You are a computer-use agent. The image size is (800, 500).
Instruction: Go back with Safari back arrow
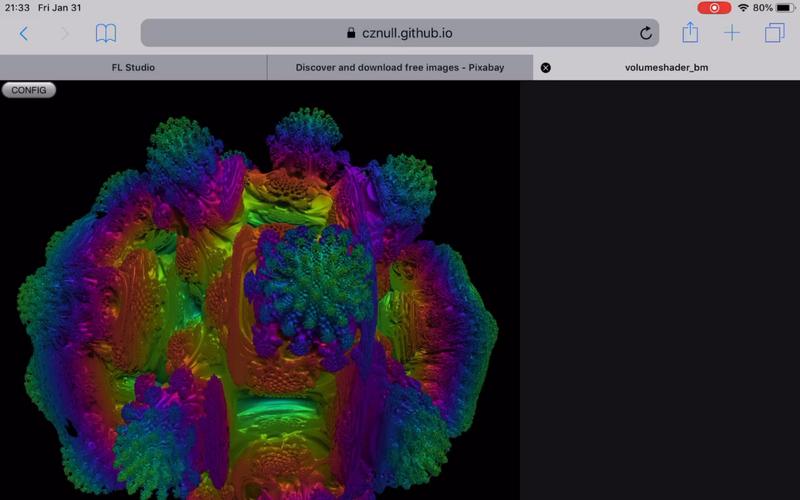pos(23,34)
